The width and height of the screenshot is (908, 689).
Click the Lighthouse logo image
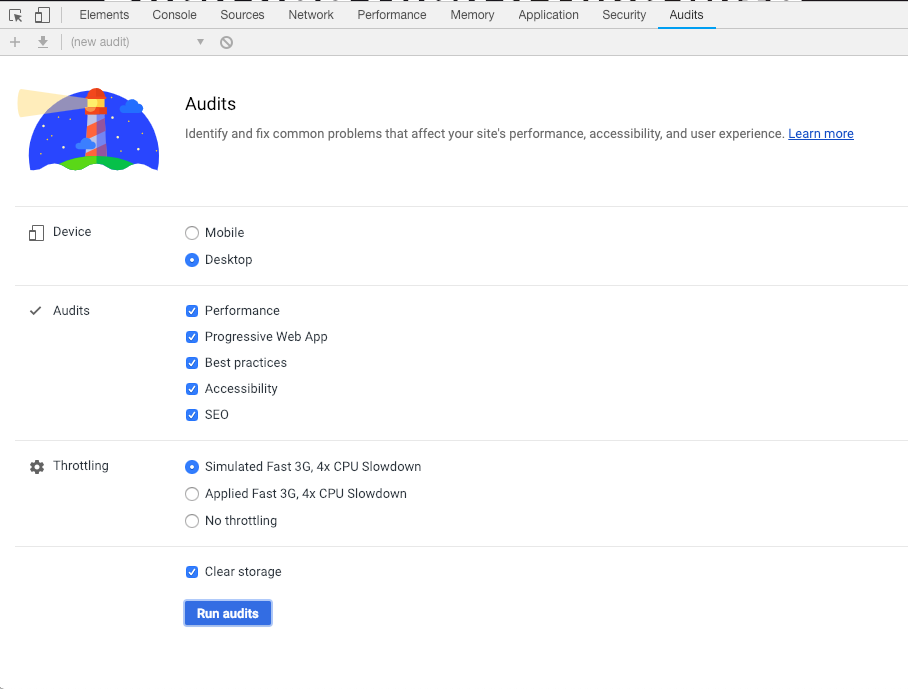88,129
